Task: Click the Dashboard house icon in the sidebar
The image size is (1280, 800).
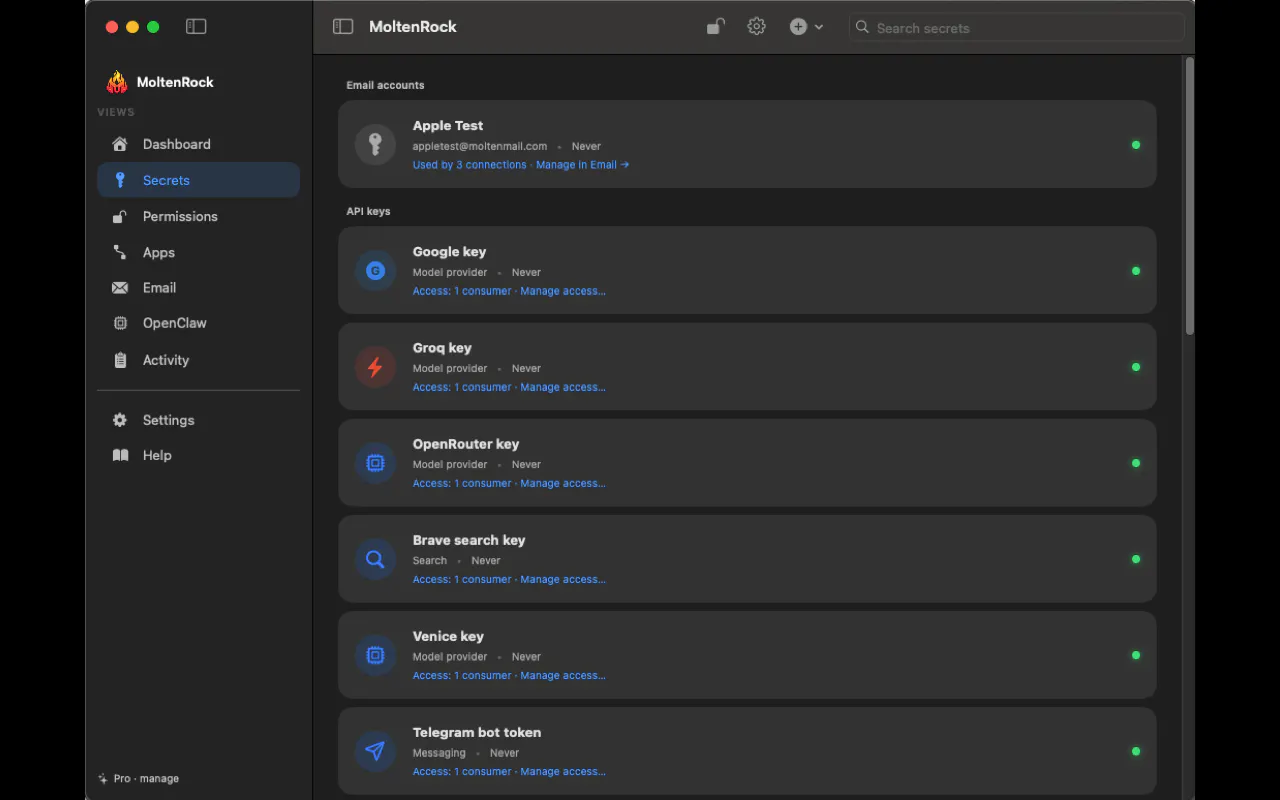Action: (x=120, y=144)
